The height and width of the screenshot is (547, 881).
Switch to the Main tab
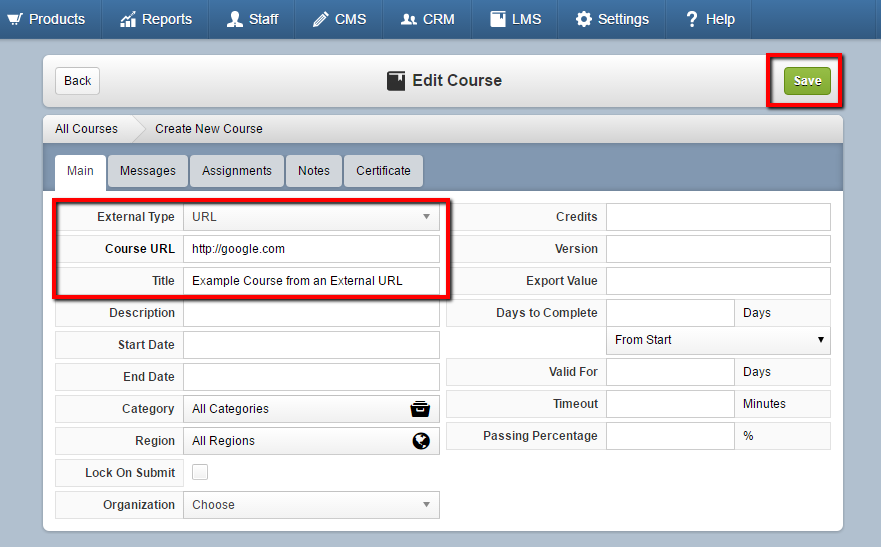click(80, 171)
